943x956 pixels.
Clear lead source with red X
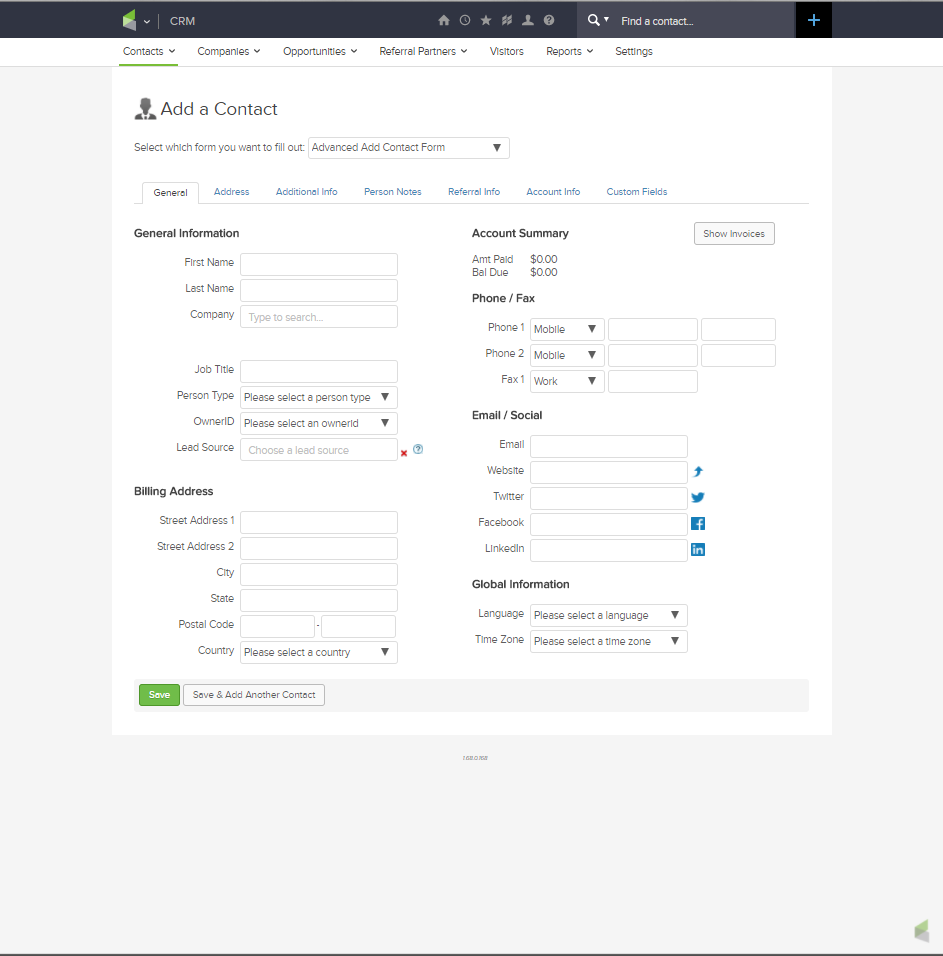point(404,453)
